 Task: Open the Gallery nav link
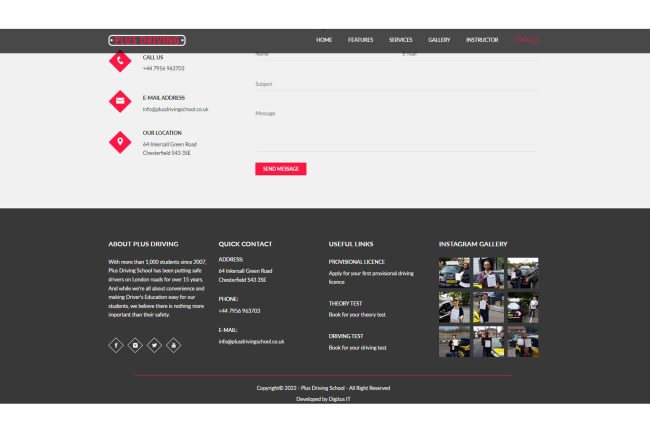[x=439, y=40]
